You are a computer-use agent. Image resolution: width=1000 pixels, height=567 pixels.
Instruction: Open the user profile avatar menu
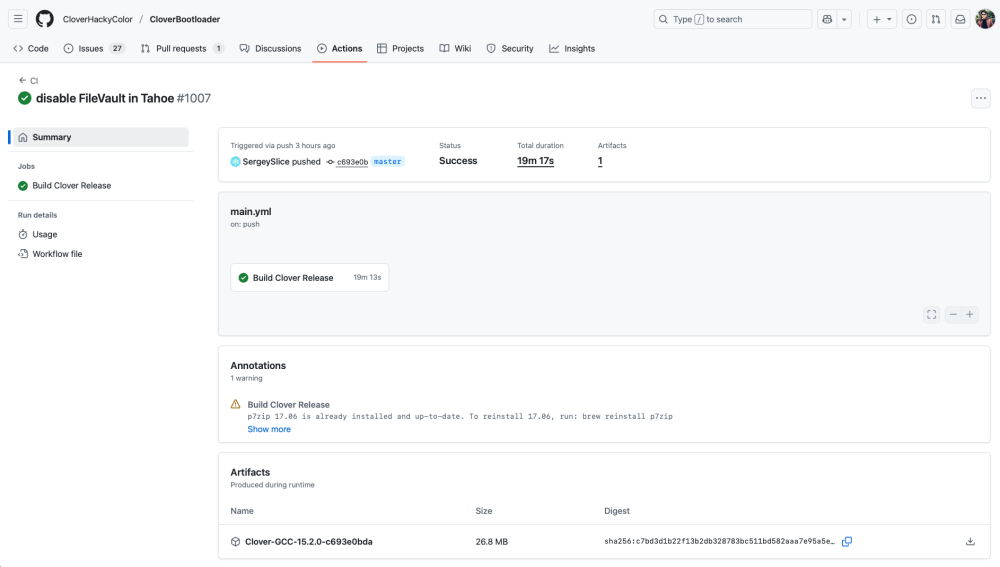tap(985, 19)
